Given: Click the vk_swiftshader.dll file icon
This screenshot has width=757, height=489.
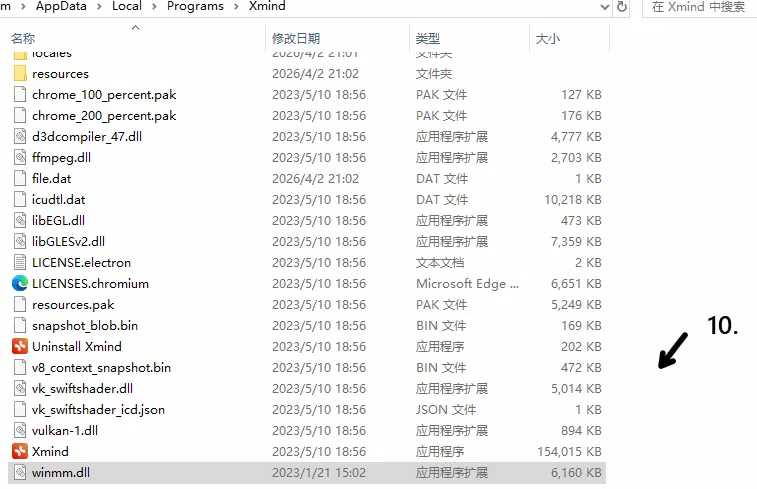Looking at the screenshot, I should 20,389.
